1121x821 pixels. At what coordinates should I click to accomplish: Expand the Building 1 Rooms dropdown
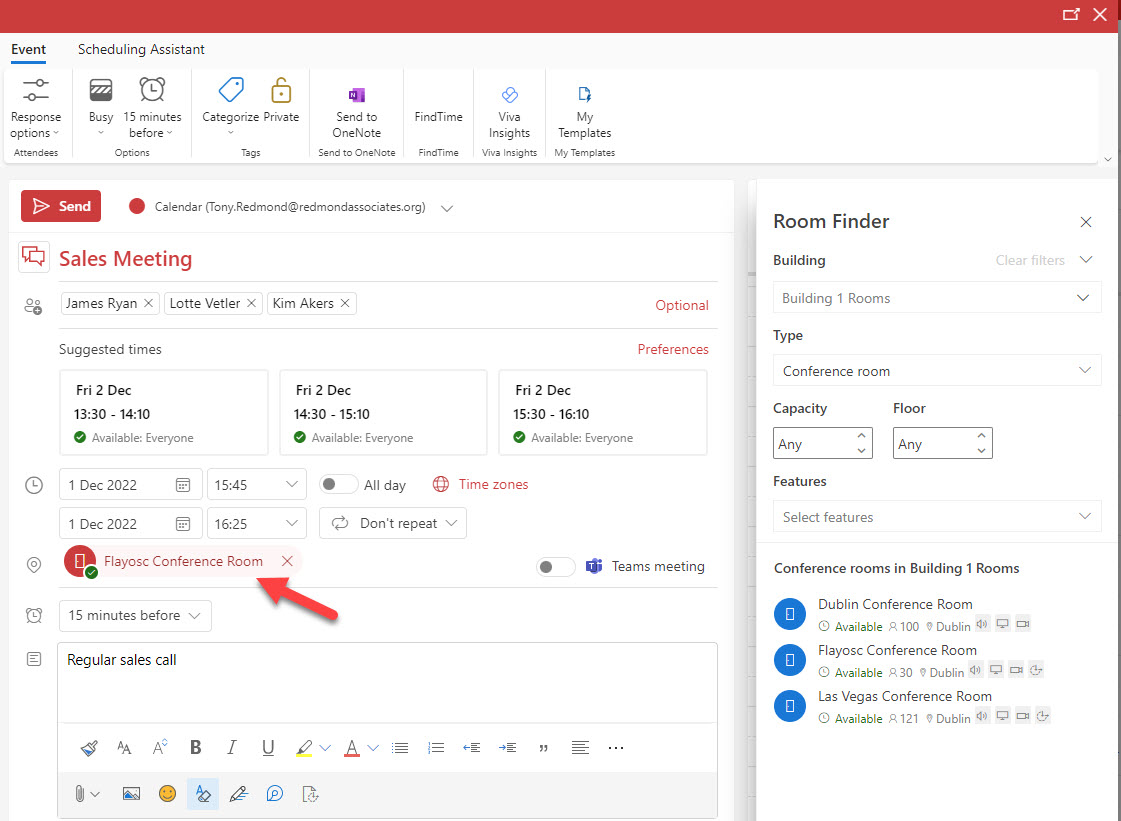tap(936, 298)
